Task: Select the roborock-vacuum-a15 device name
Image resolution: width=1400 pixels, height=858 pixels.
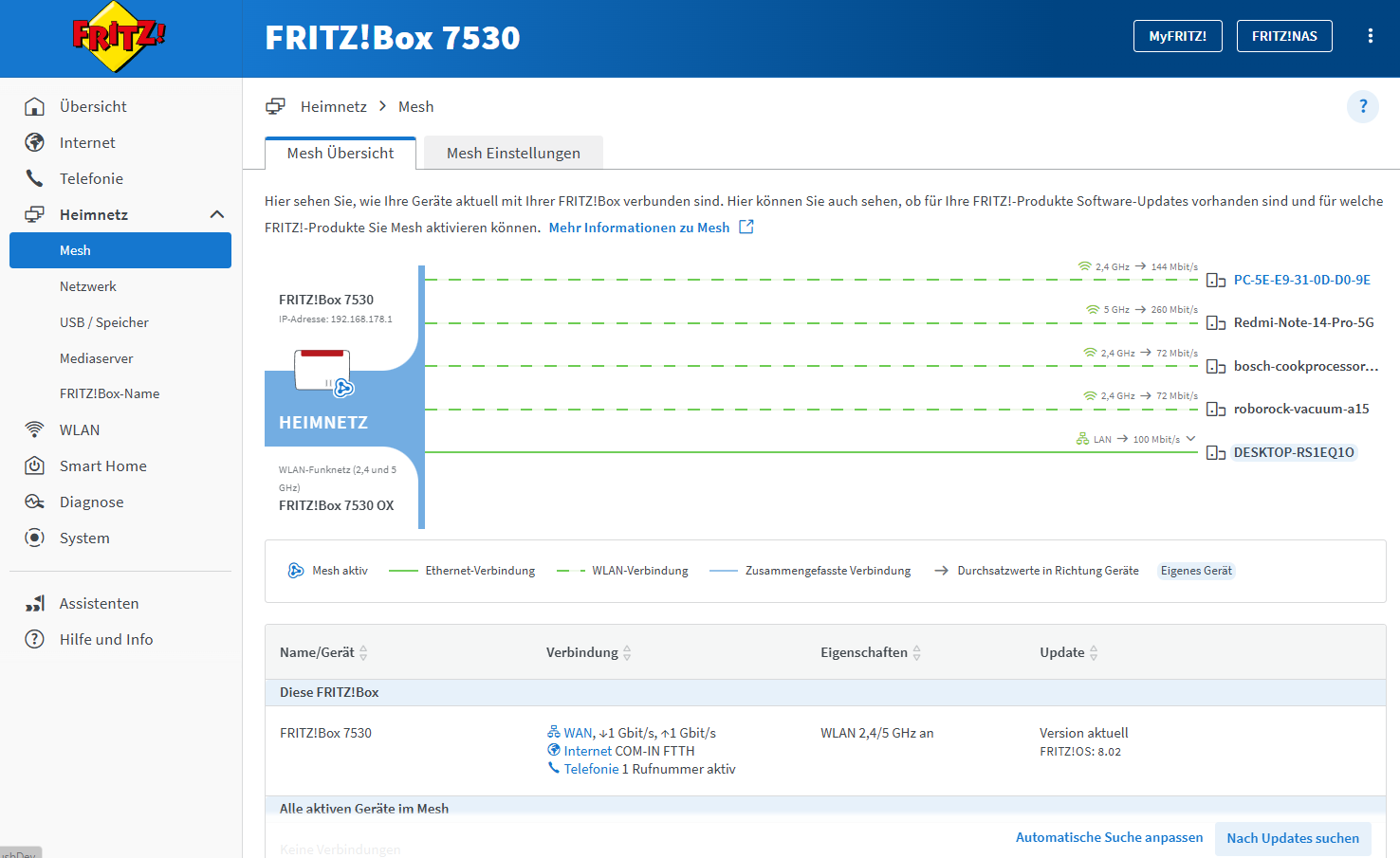Action: tap(1301, 409)
